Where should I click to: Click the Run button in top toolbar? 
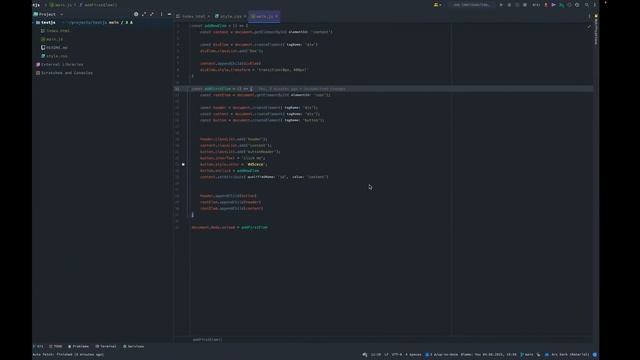(x=501, y=5)
